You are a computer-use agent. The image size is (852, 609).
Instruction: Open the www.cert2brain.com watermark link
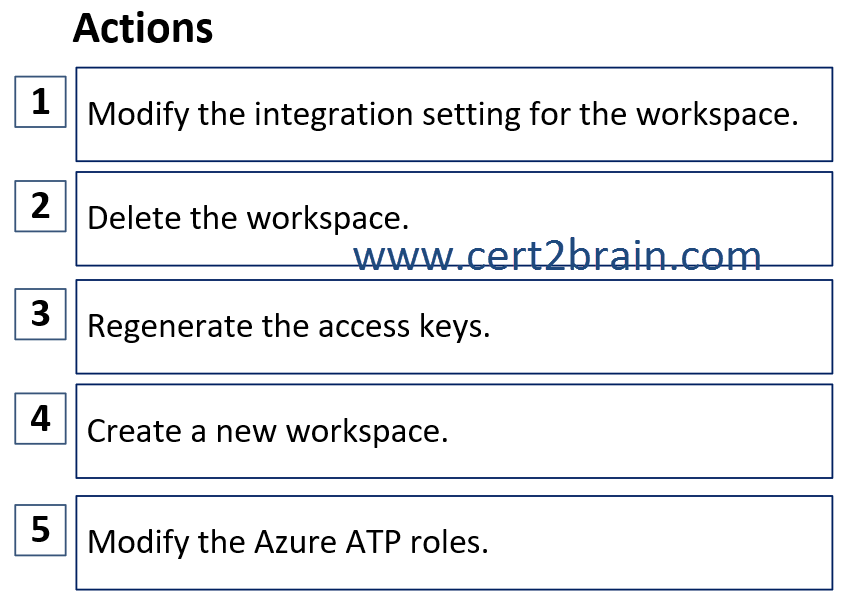[x=557, y=256]
